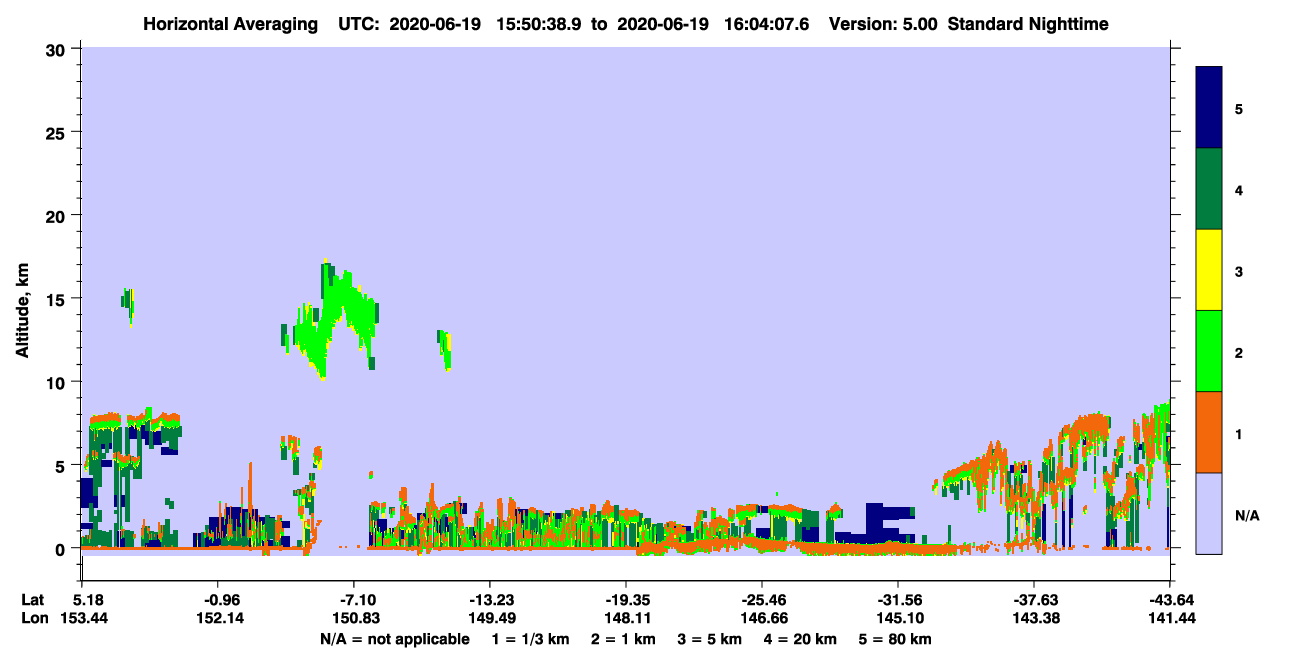Click the '5 = 80 km' legend text

point(897,639)
